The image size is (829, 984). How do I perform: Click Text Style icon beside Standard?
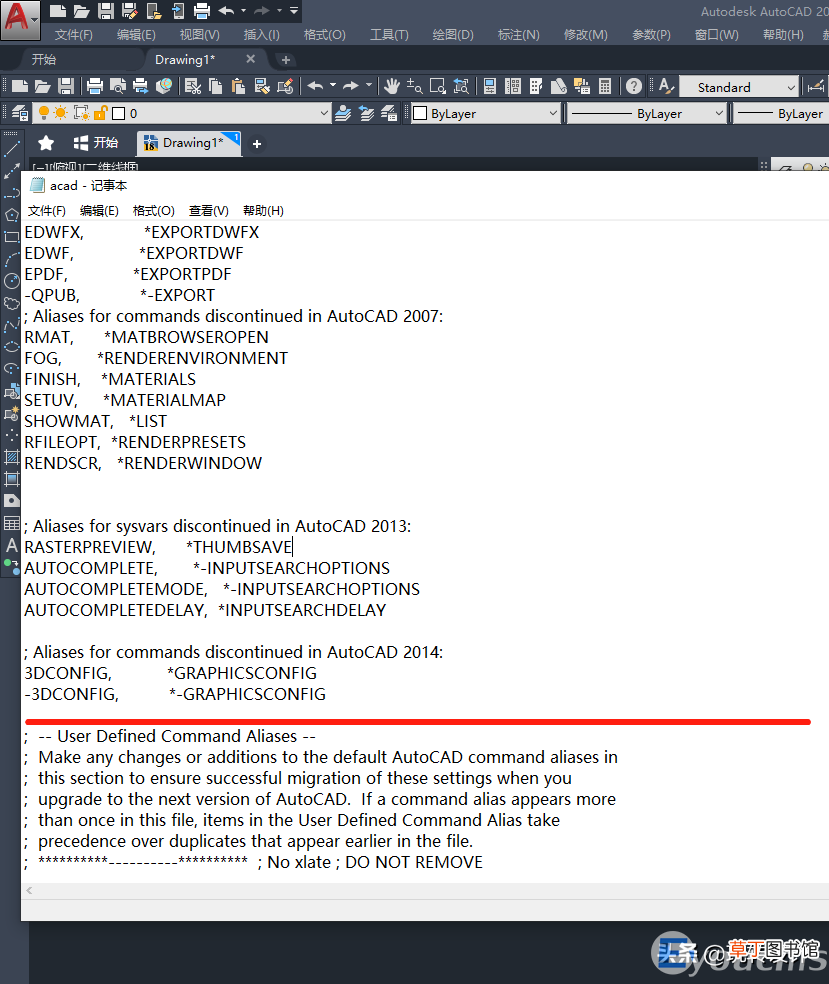pos(666,86)
